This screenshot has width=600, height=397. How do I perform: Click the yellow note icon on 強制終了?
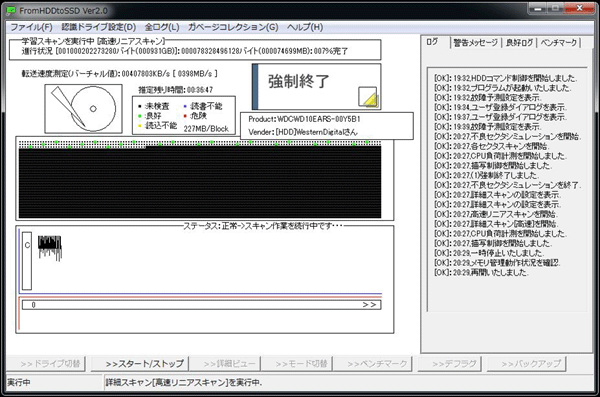pos(368,97)
